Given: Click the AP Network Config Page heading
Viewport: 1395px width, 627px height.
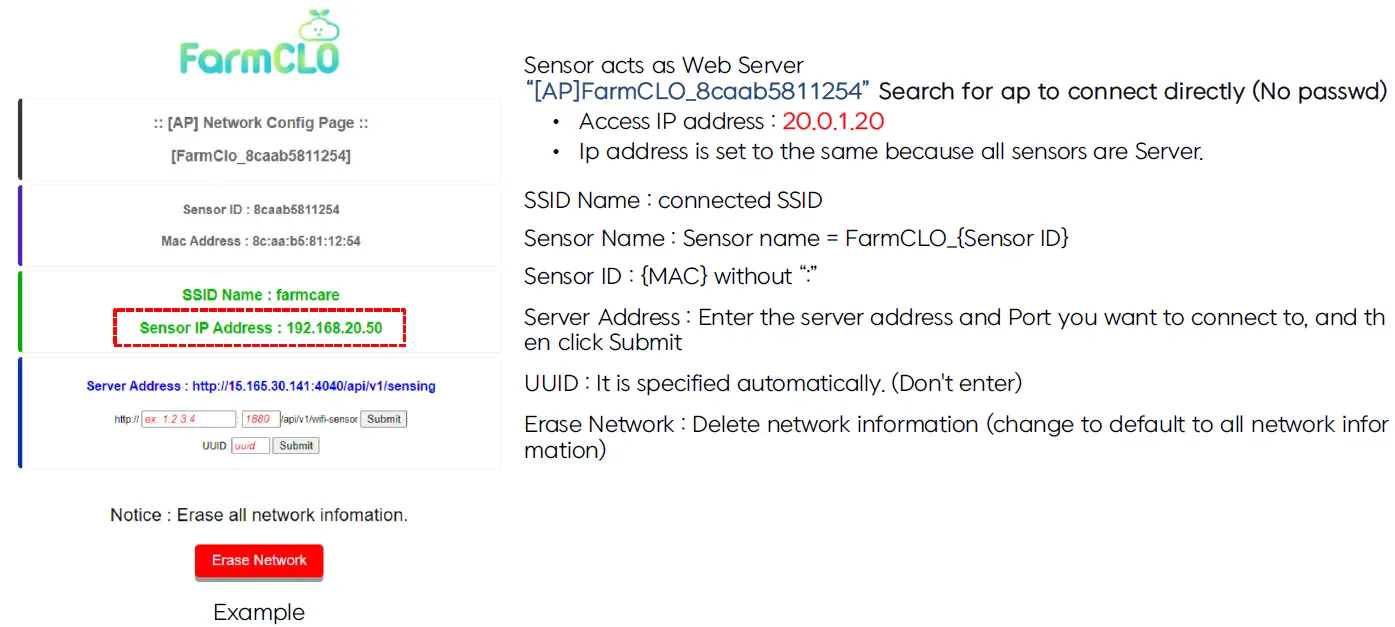Looking at the screenshot, I should coord(260,123).
